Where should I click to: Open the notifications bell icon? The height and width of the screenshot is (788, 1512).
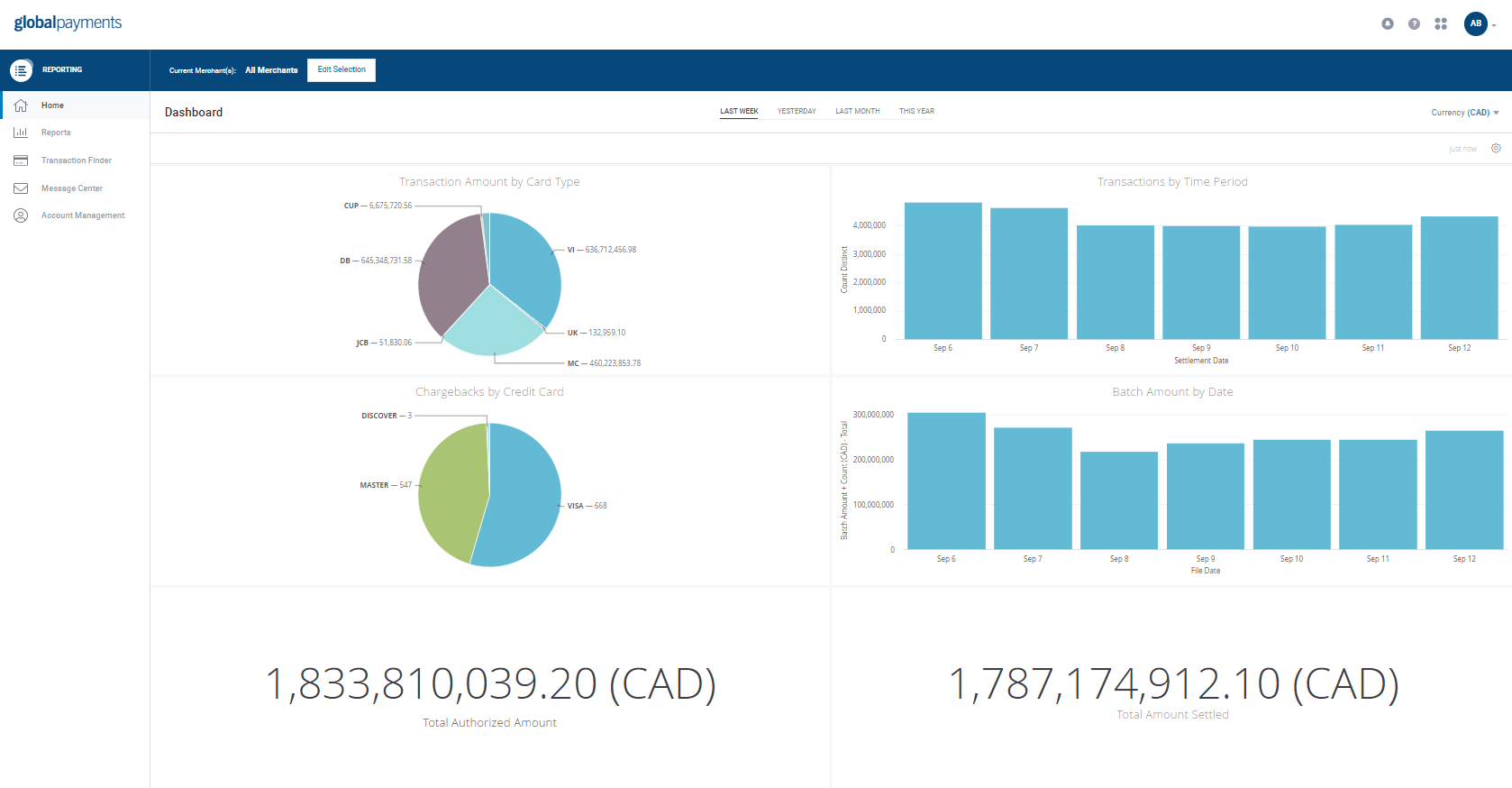pos(1388,23)
